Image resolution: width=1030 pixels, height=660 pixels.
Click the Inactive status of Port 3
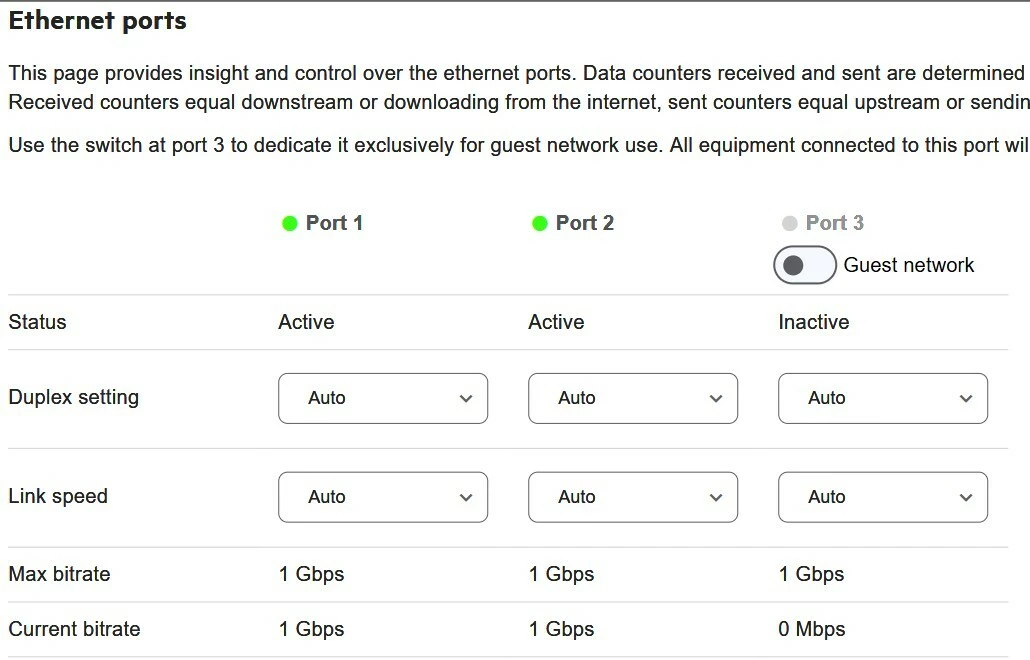(813, 322)
